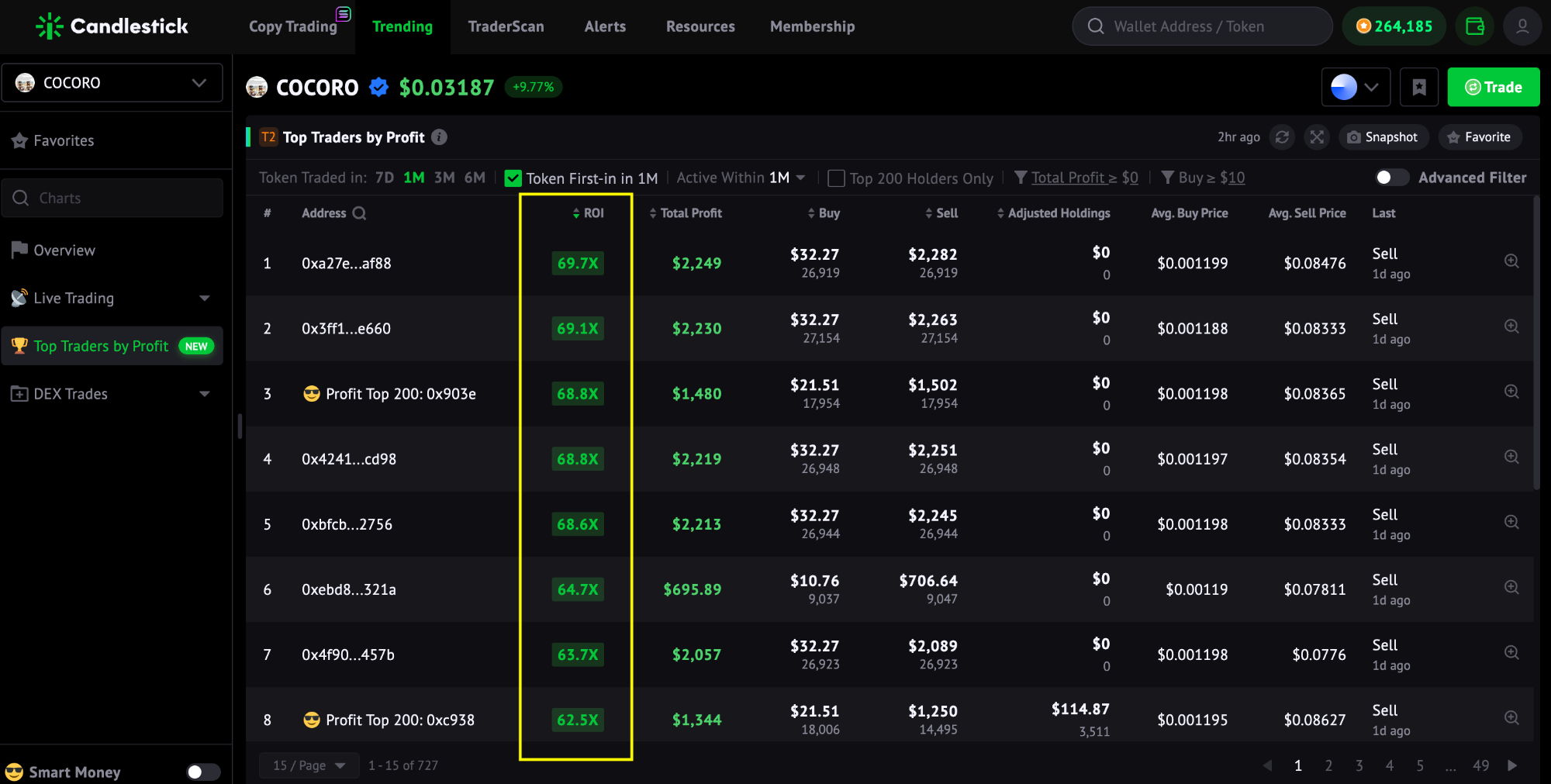The image size is (1551, 784).
Task: Click address 0xa27e...af88
Action: click(x=347, y=264)
